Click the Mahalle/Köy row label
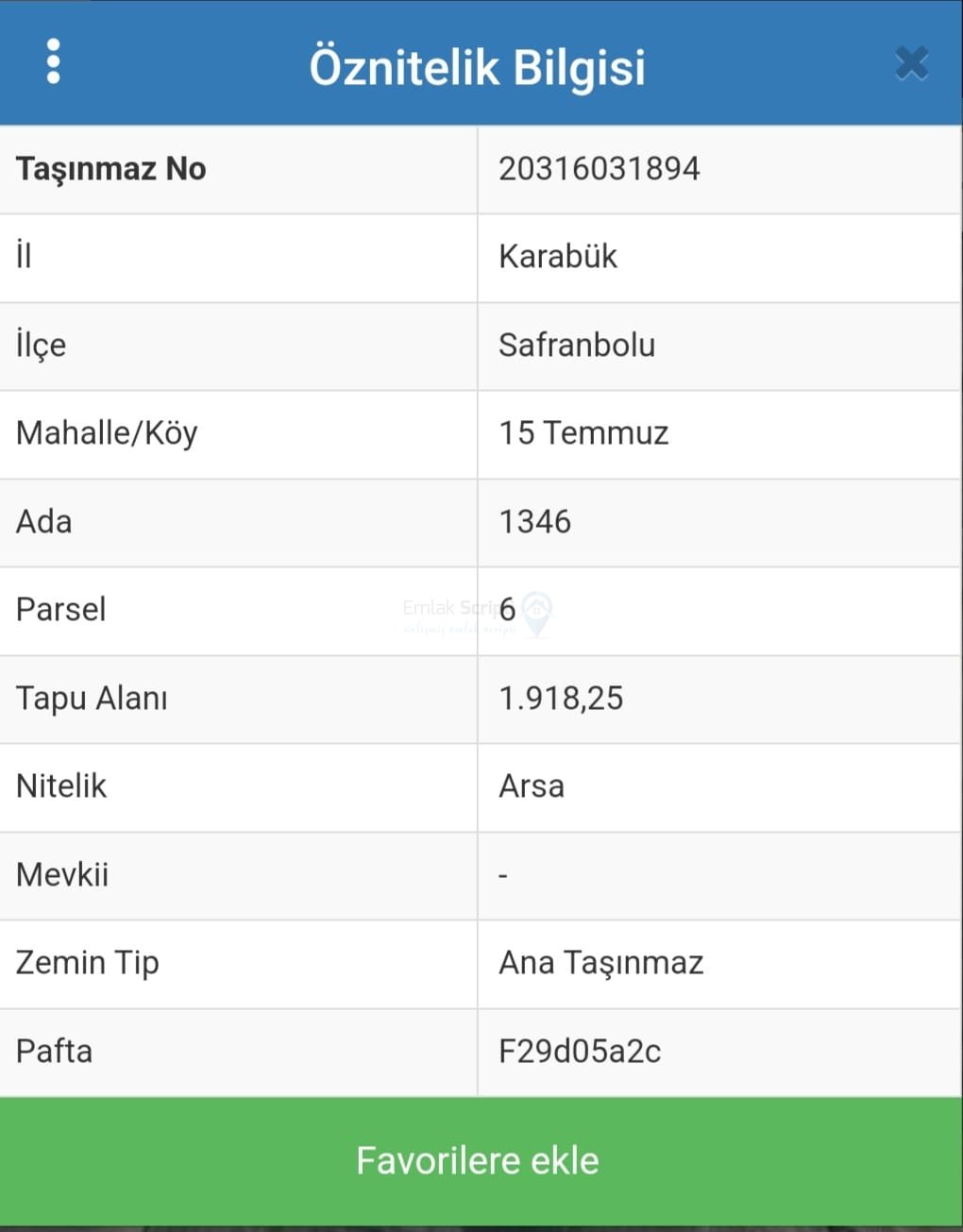Viewport: 963px width, 1232px height. coord(107,433)
